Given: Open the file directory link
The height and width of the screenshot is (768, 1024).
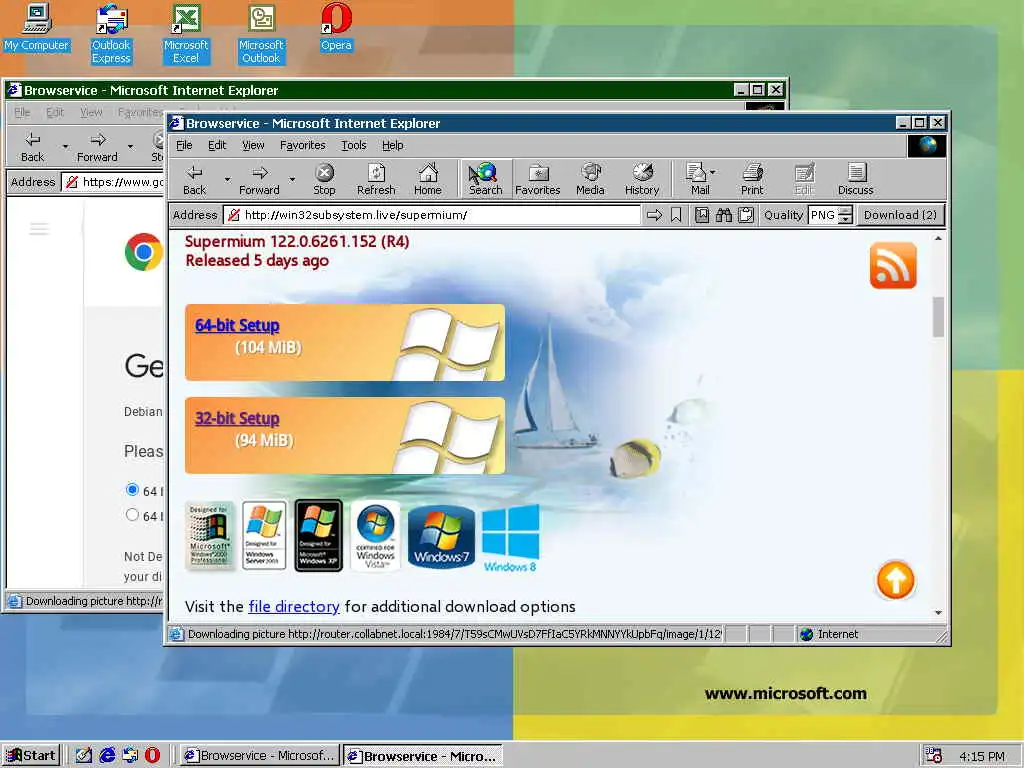Looking at the screenshot, I should click(x=294, y=606).
